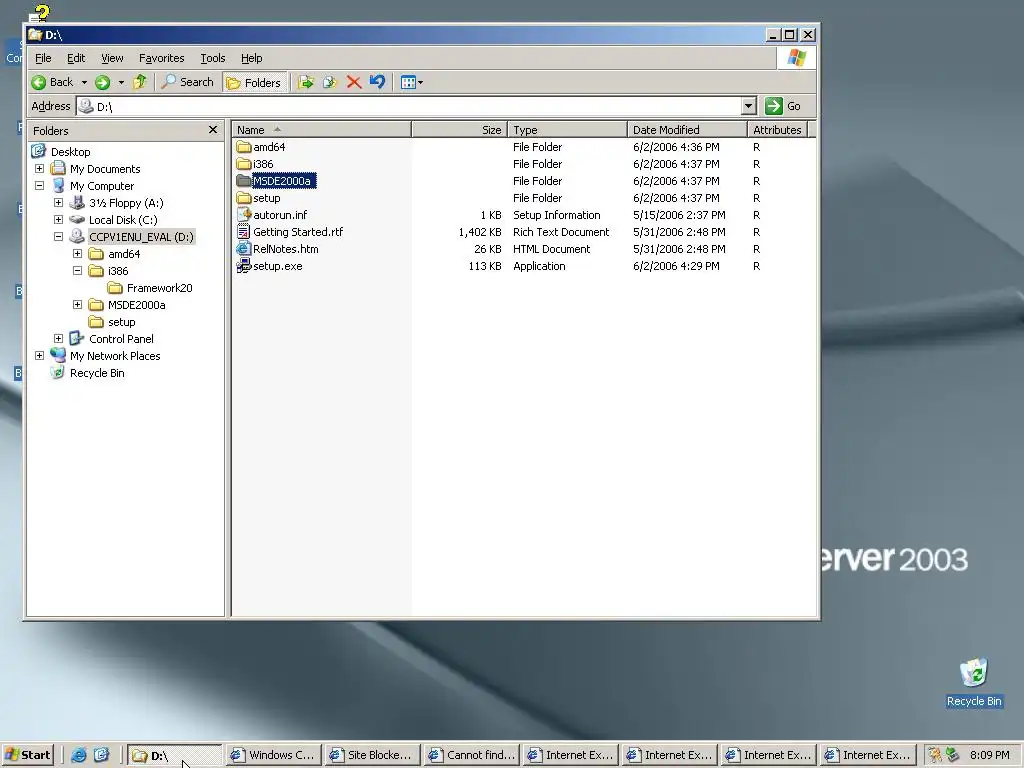Select Getting Started.rtf file icon

(x=244, y=232)
